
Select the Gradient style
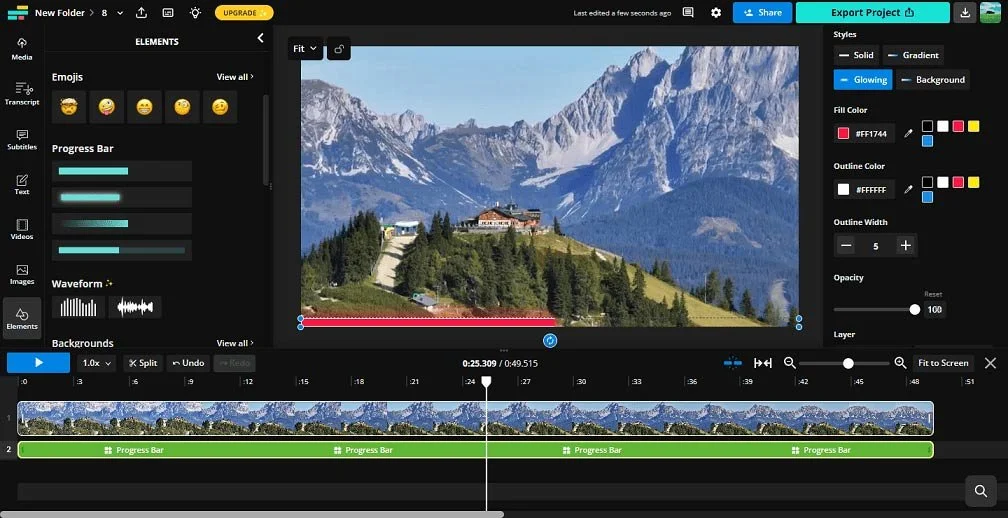(914, 55)
